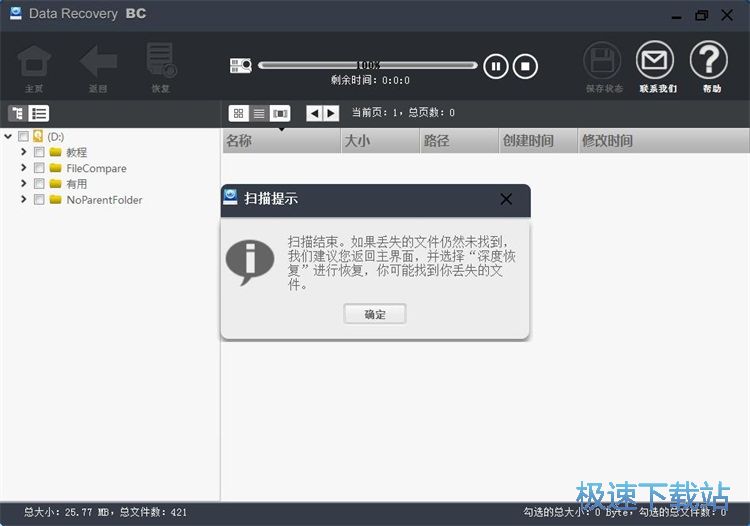The height and width of the screenshot is (526, 750).
Task: Close the Data Recovery window
Action: click(x=727, y=15)
